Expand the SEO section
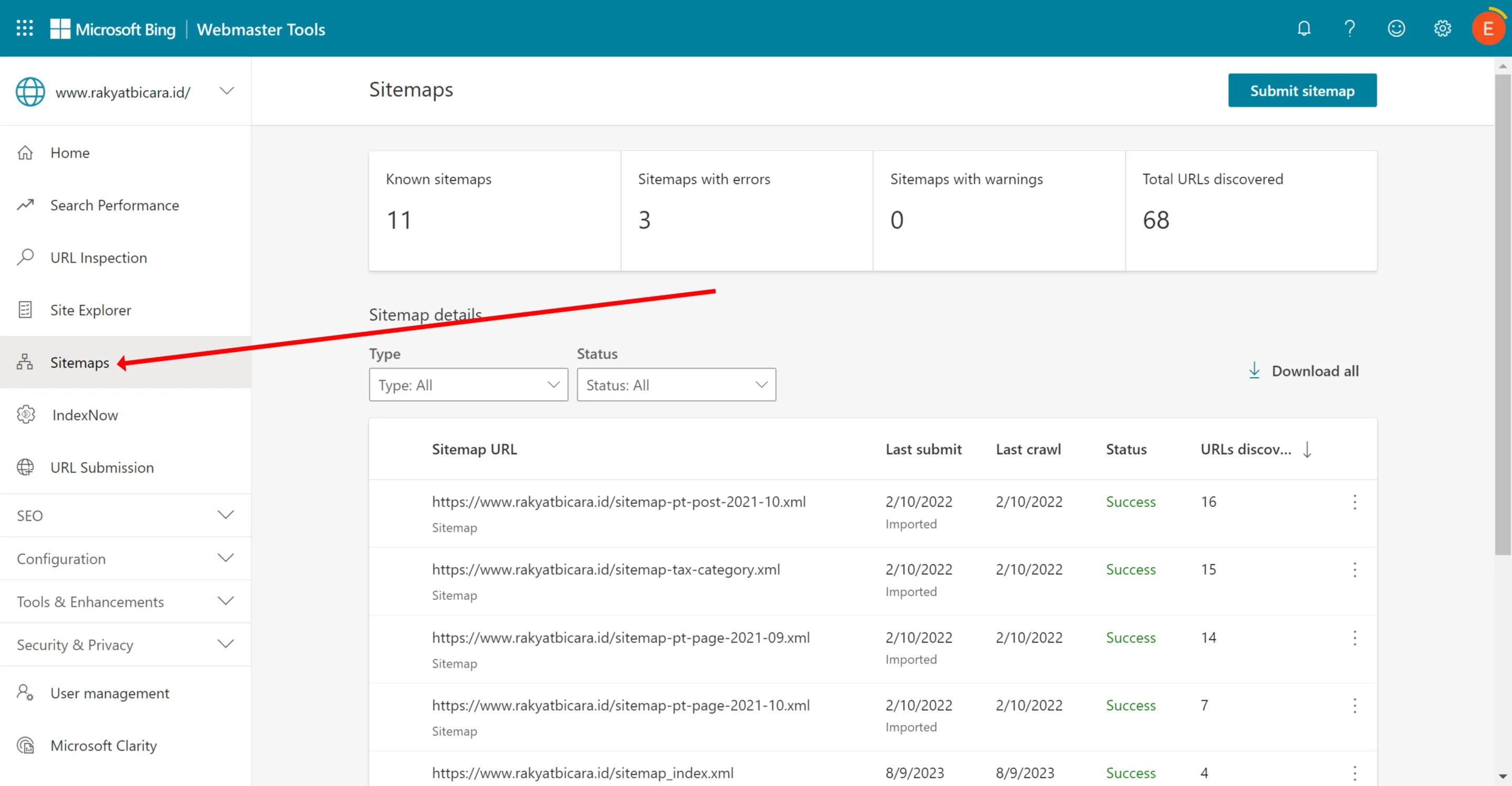 [125, 515]
